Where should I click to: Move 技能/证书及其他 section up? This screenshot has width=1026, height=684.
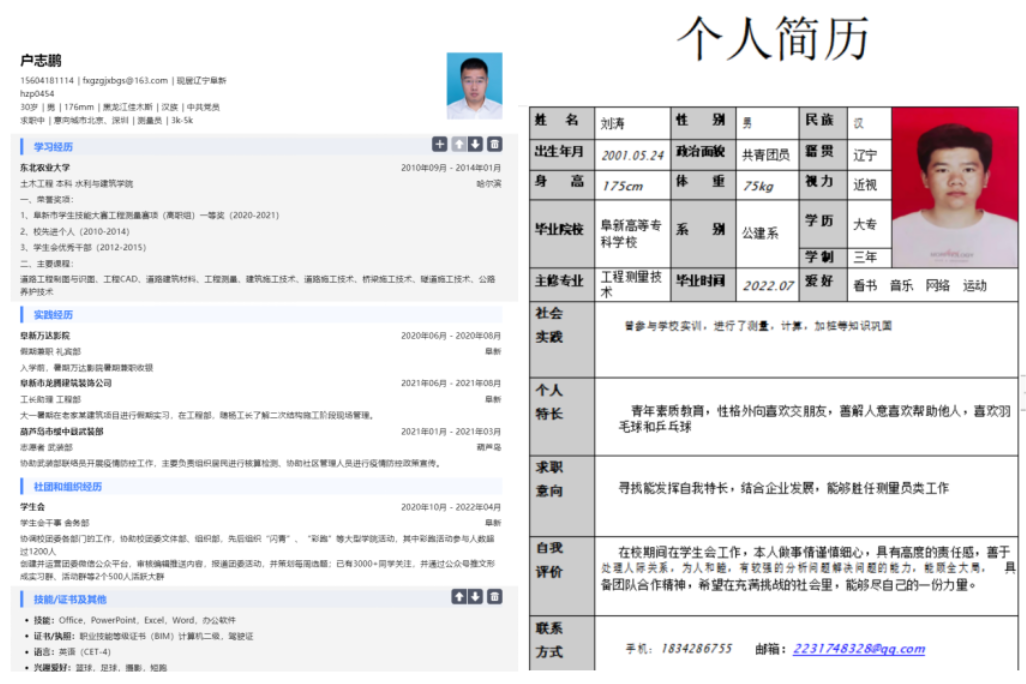point(459,597)
